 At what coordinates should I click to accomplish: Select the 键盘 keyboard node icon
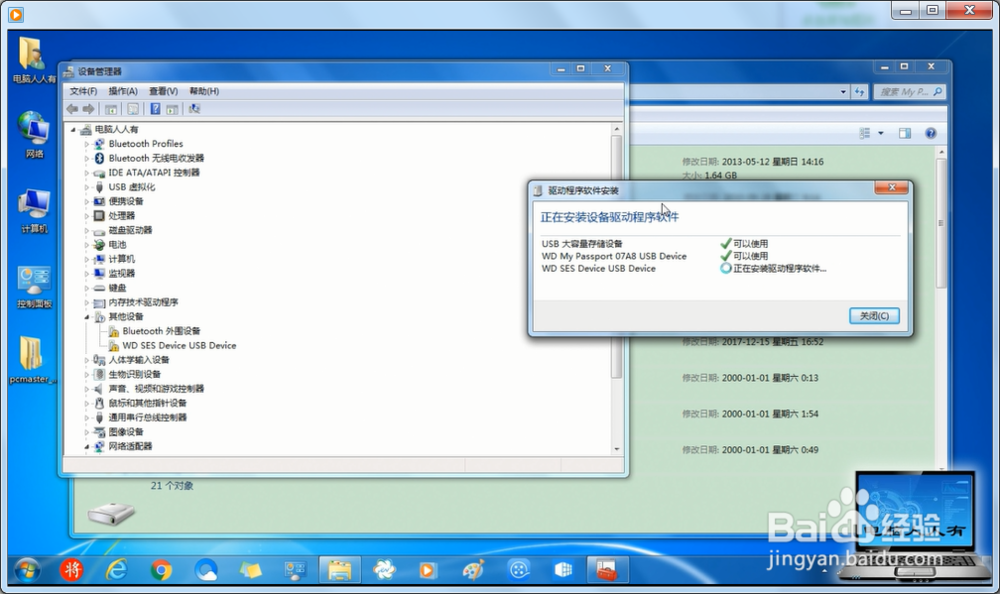pyautogui.click(x=99, y=288)
